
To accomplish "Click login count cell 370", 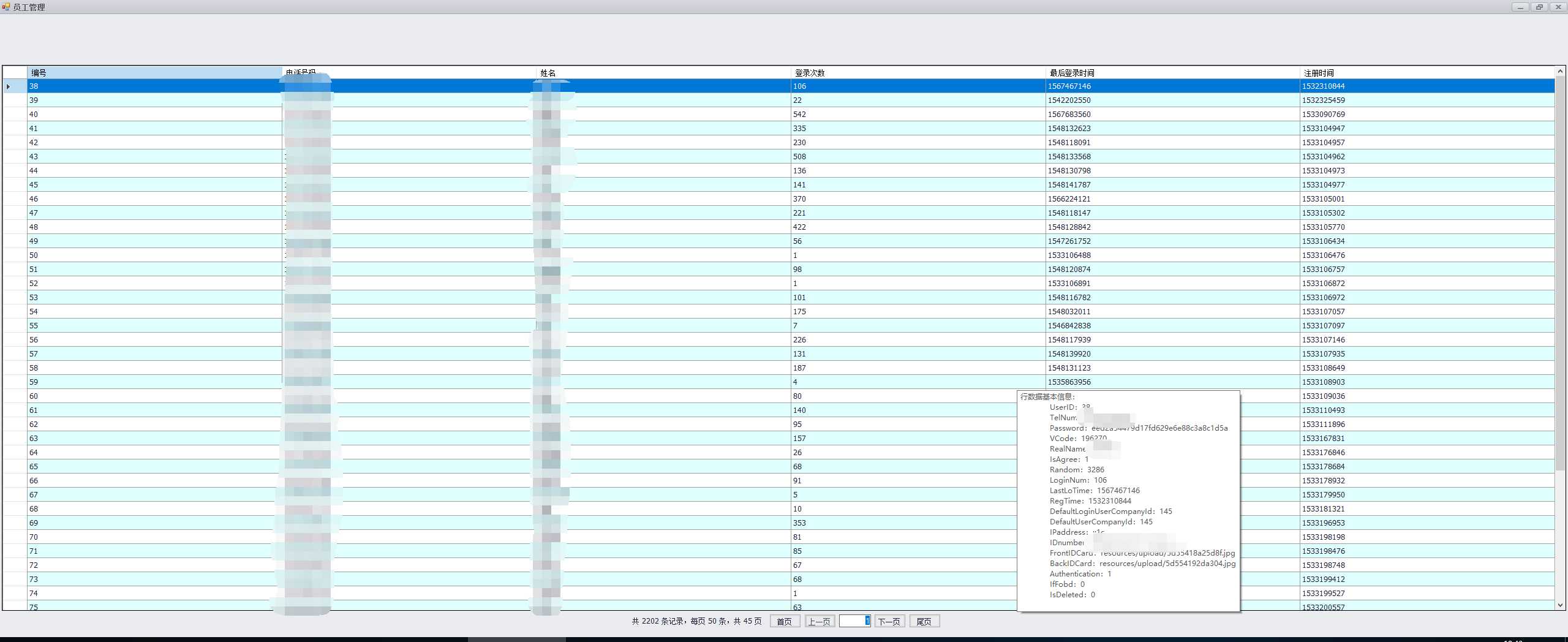I will coord(918,198).
